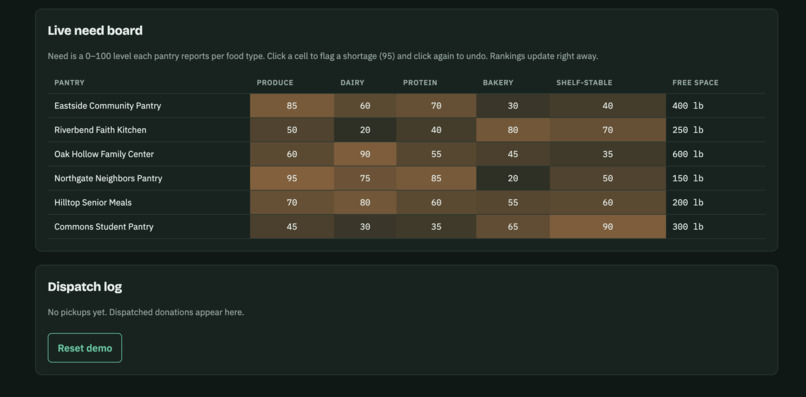Flag Riverbend Faith Kitchen produce cell 50

(x=292, y=130)
